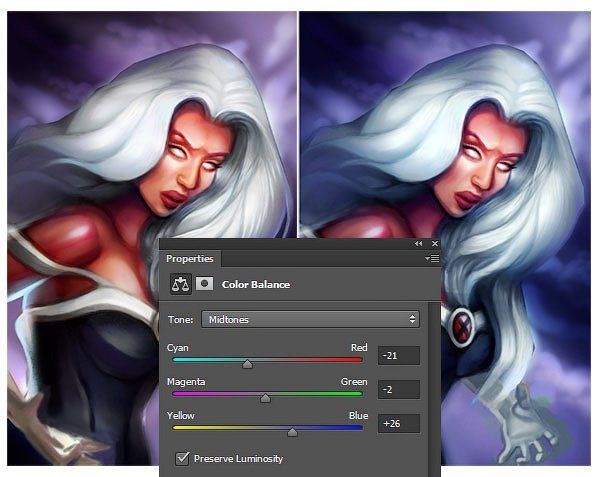Click the Yellow-Blue slider handle

(x=292, y=433)
